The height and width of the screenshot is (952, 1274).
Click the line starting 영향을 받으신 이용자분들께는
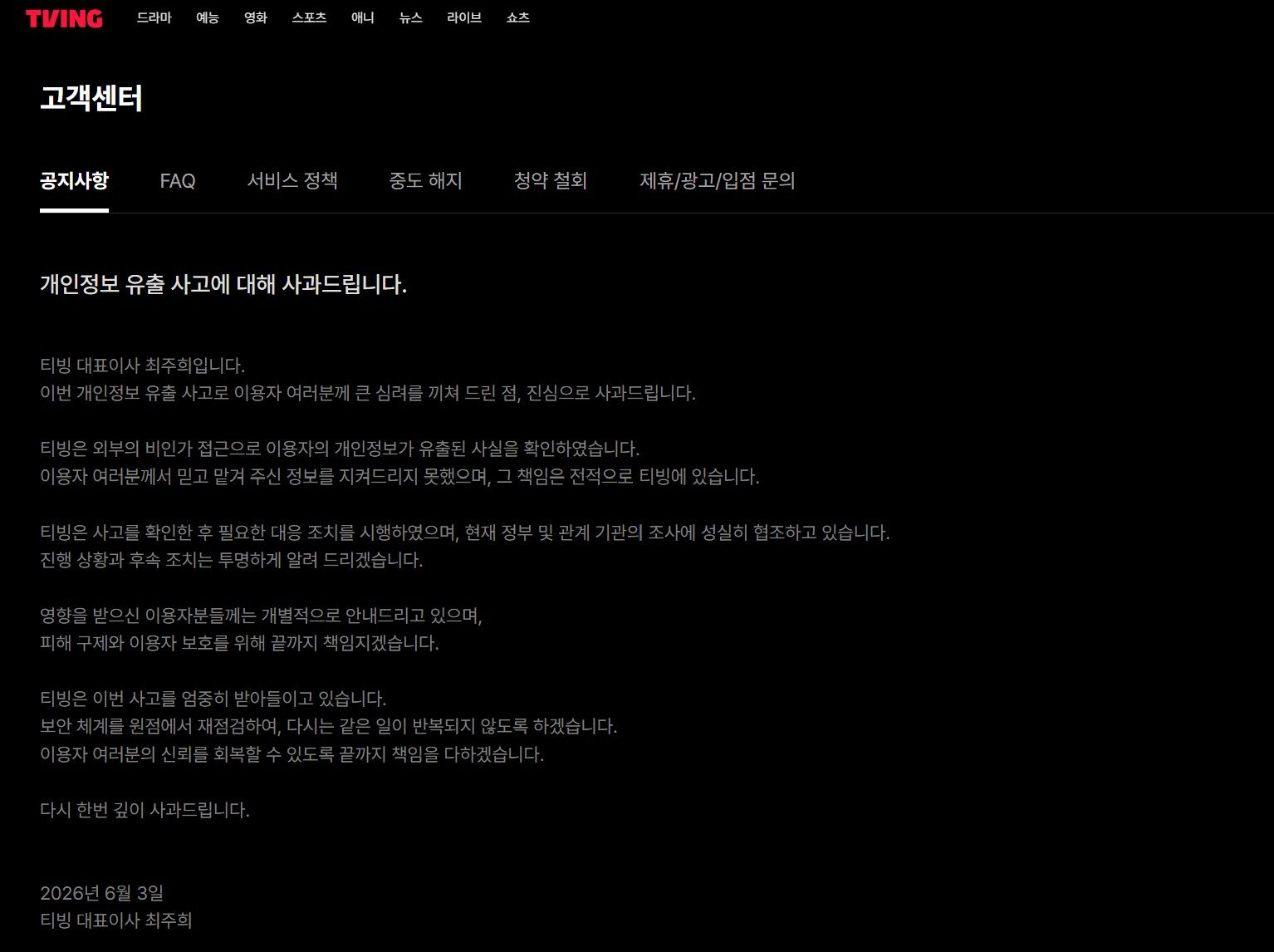coord(261,616)
